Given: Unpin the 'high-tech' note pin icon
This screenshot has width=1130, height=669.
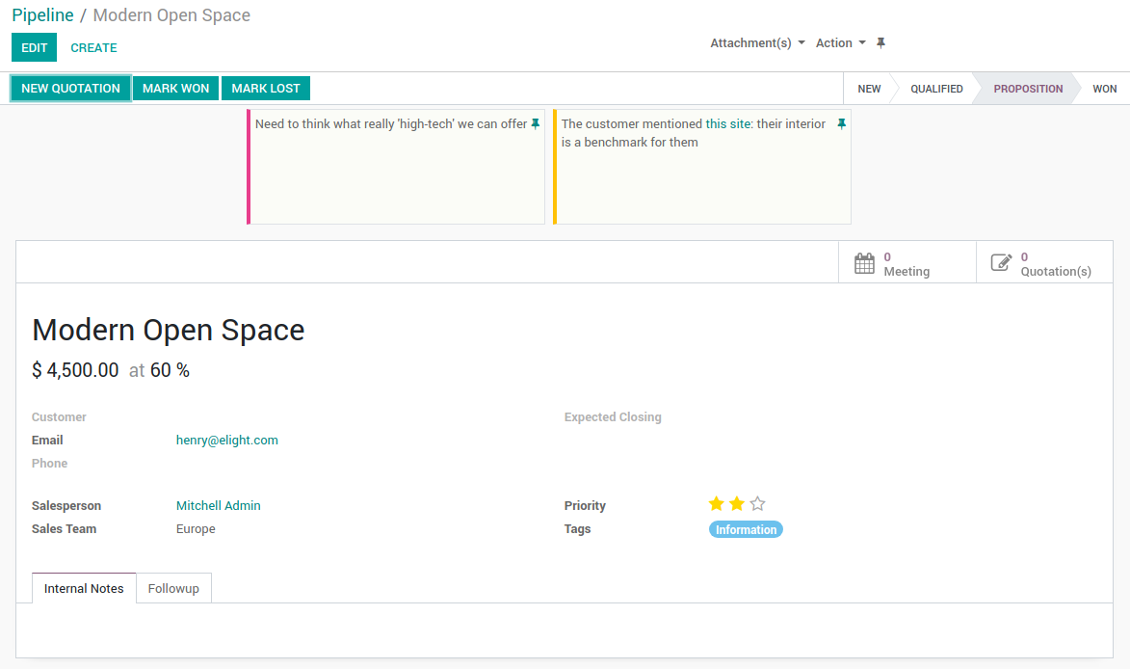Looking at the screenshot, I should click(535, 124).
